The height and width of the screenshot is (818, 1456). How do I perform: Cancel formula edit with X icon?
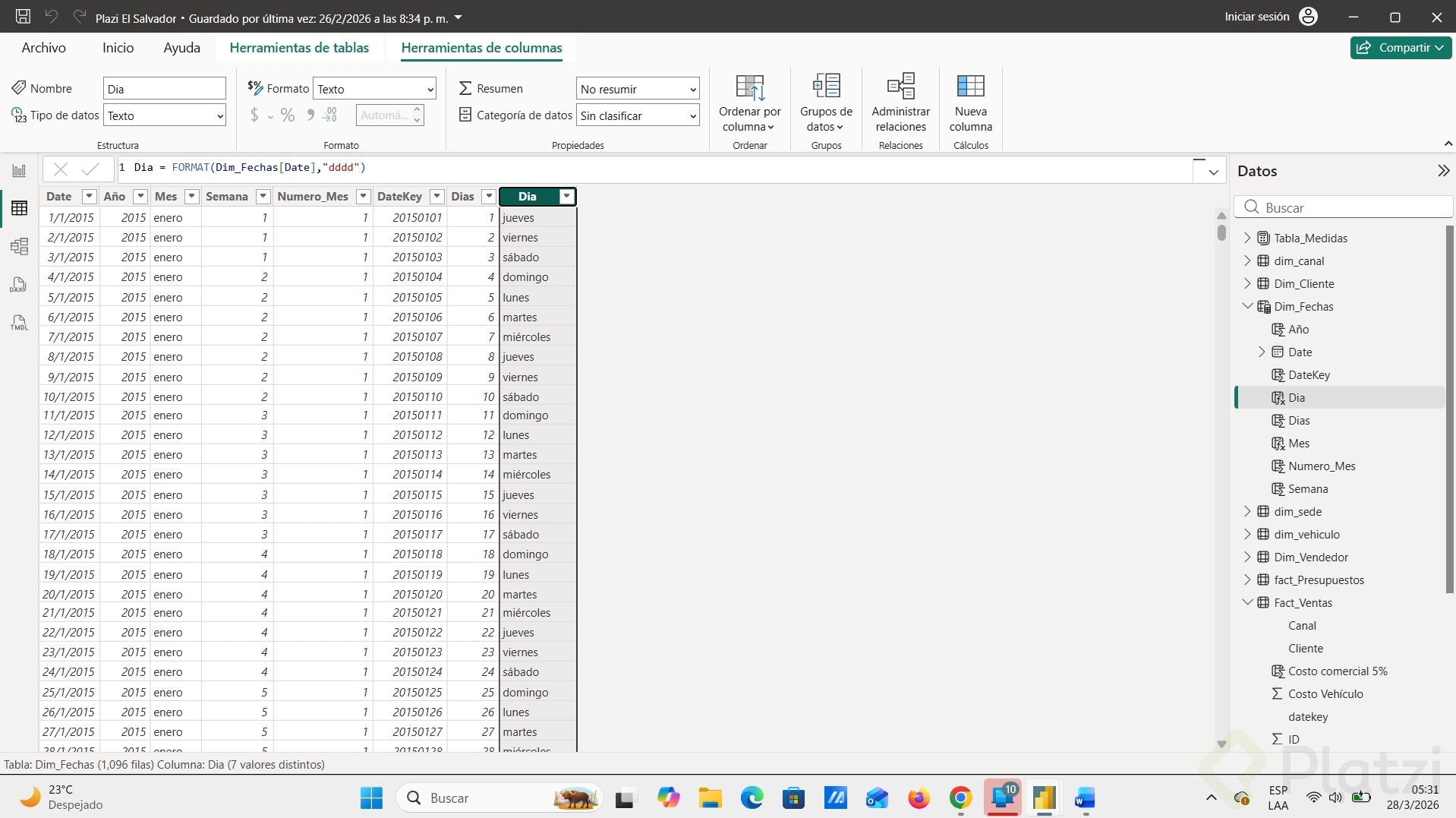[61, 169]
